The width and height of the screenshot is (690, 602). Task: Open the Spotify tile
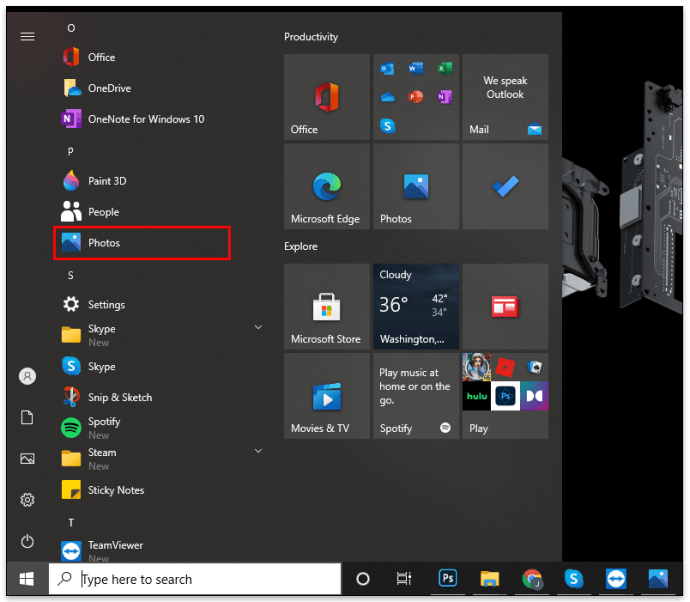tap(416, 396)
